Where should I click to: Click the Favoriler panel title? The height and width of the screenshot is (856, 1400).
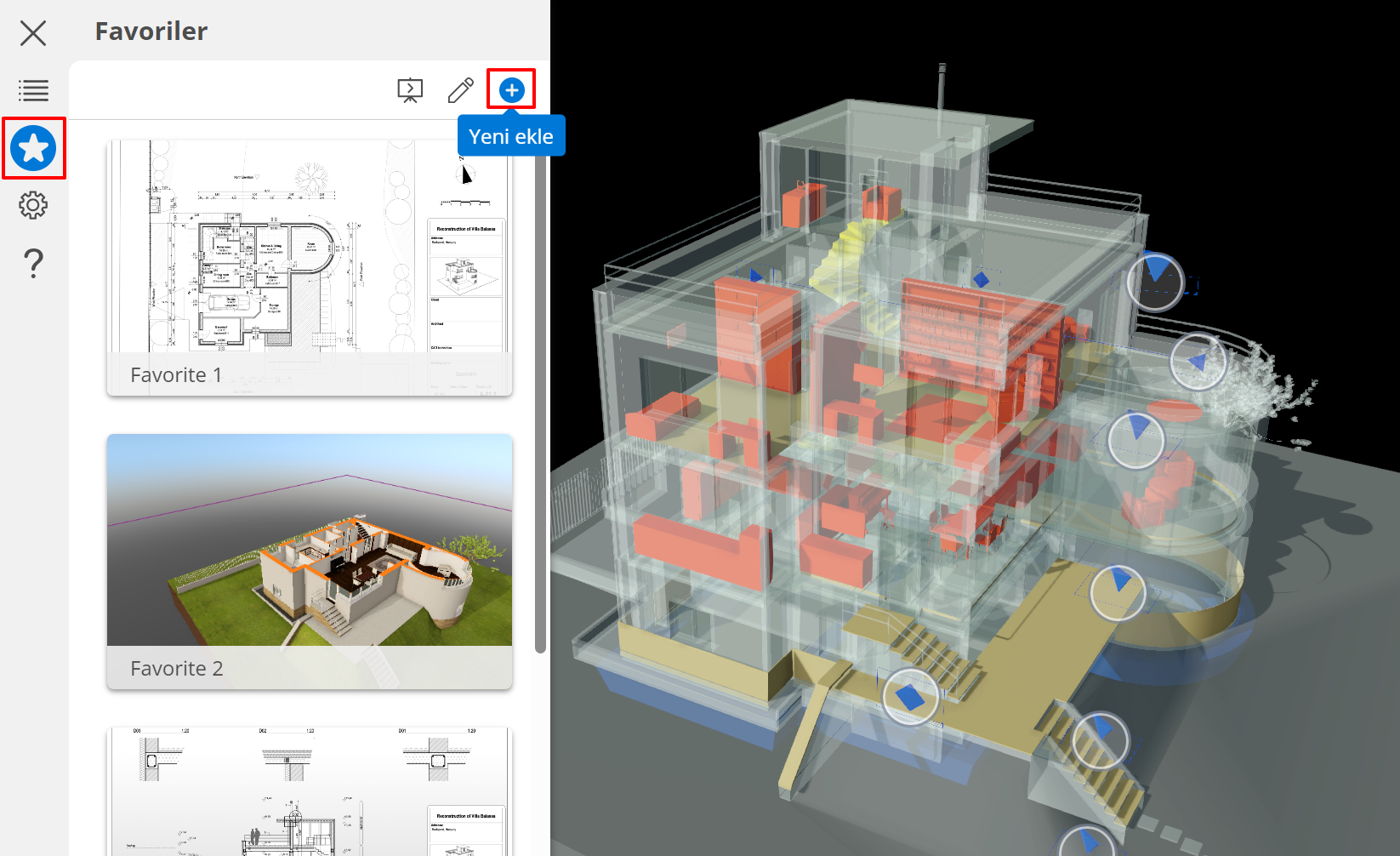[x=151, y=31]
